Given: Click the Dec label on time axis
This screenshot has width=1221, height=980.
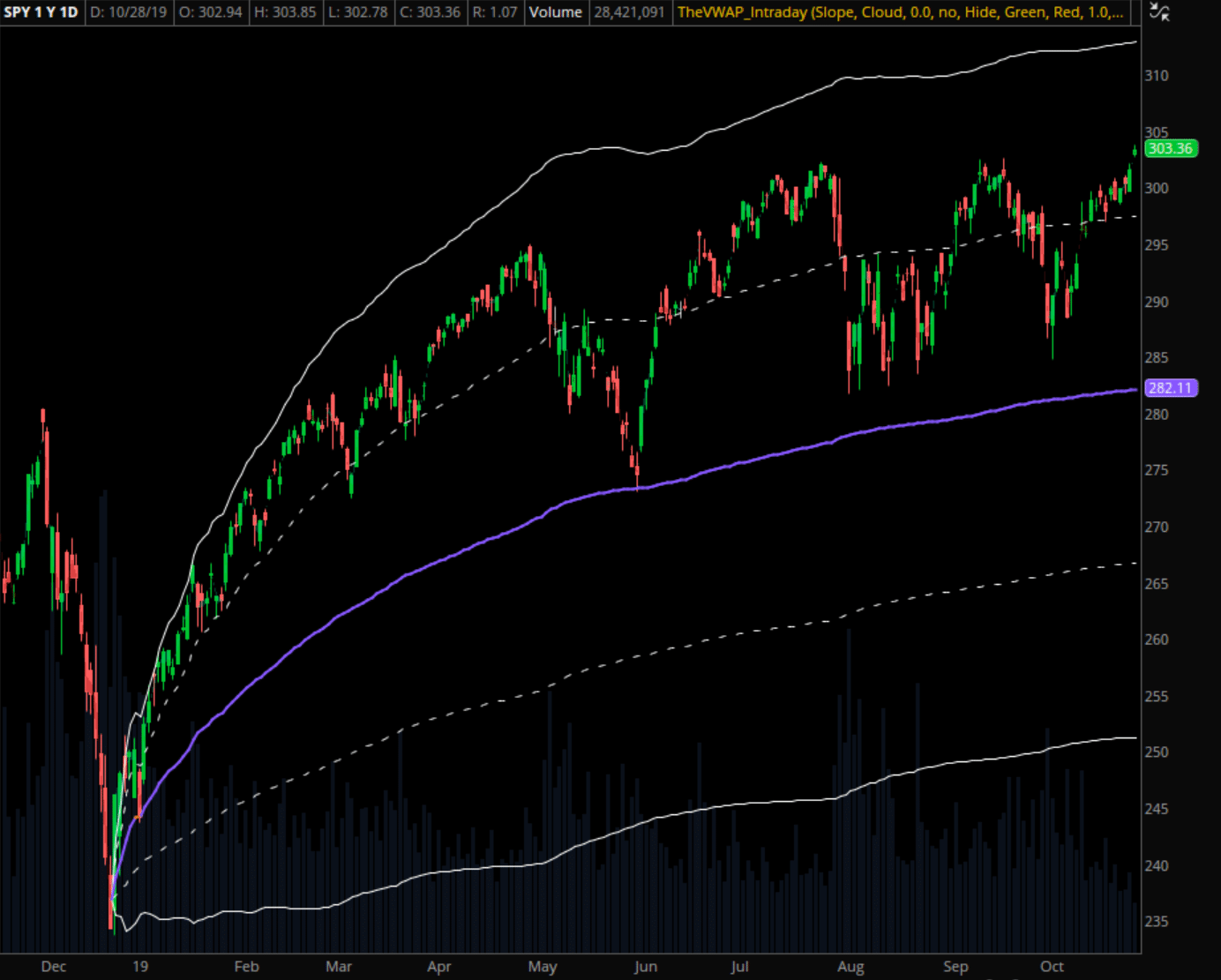Looking at the screenshot, I should coord(54,967).
